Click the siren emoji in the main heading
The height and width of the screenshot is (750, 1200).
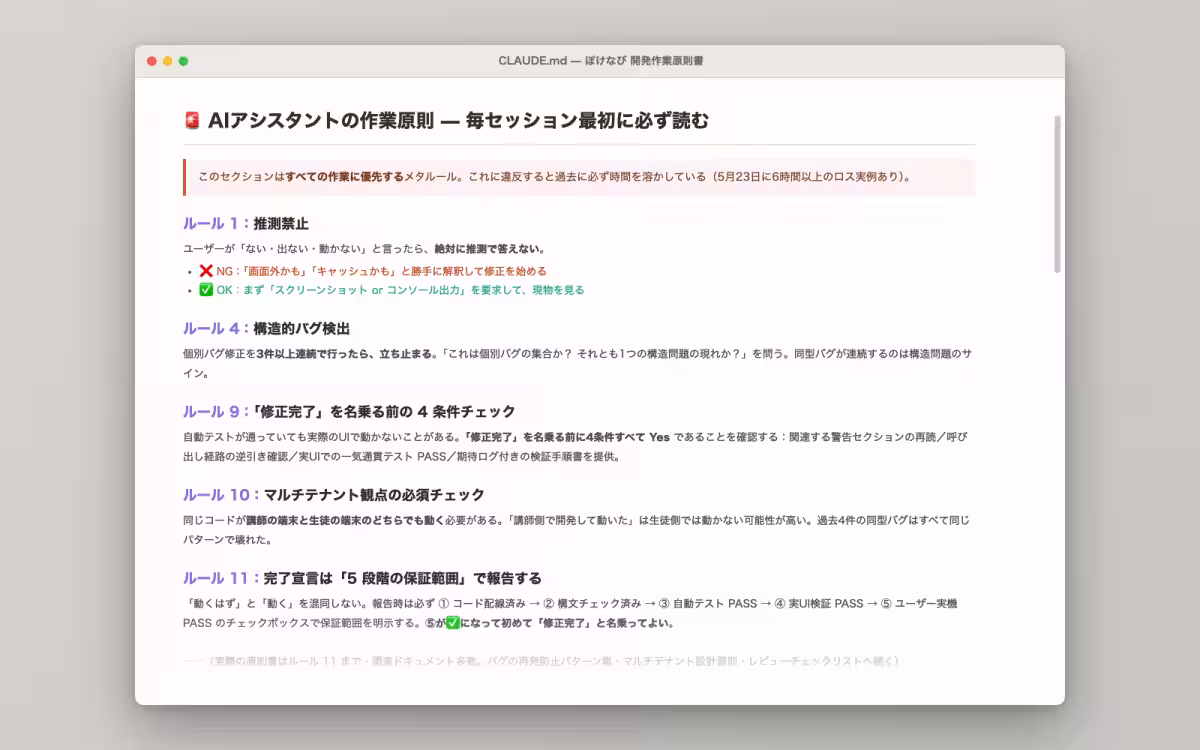[193, 121]
